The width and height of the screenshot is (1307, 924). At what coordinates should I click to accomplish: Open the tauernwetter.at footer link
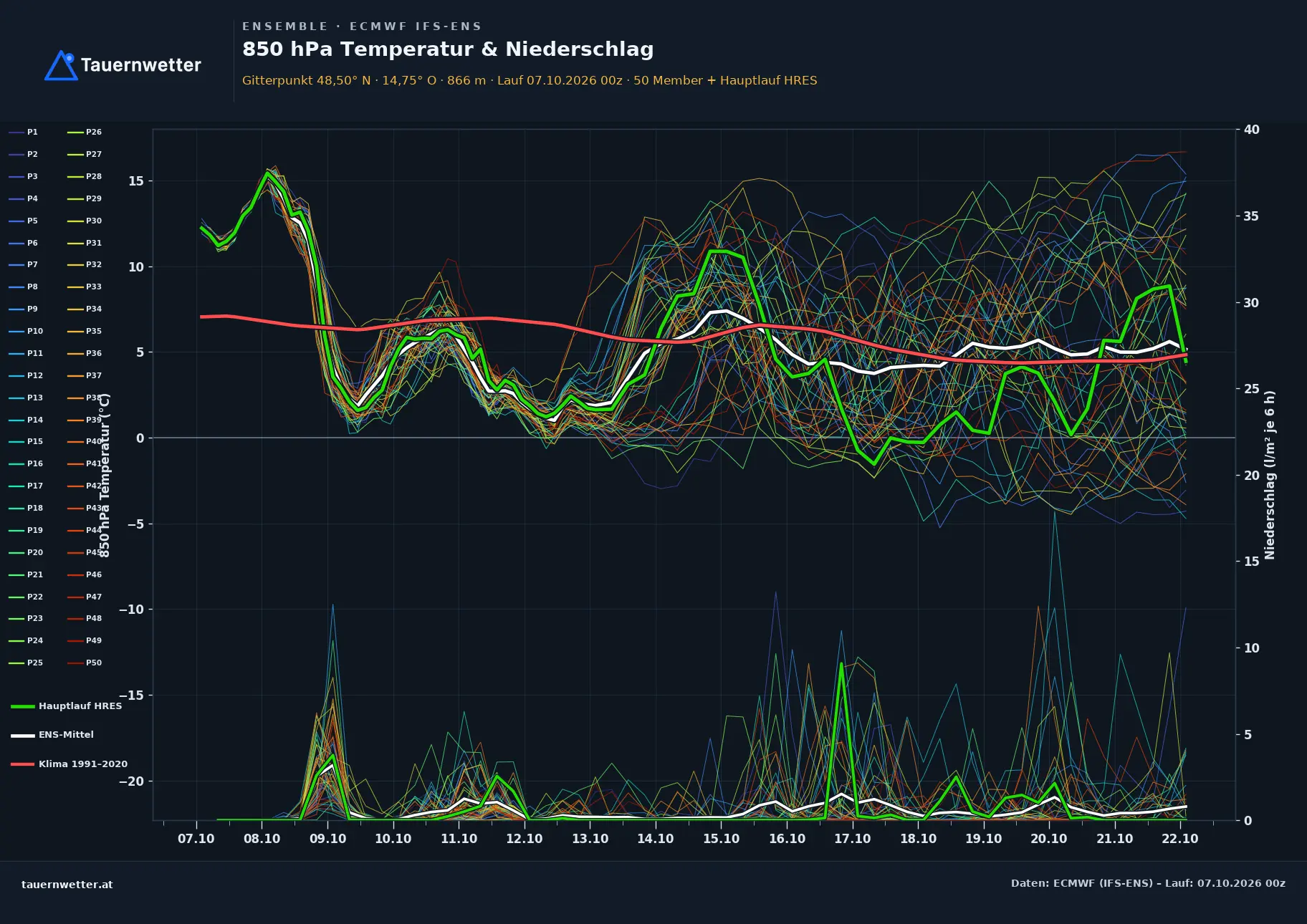67,885
